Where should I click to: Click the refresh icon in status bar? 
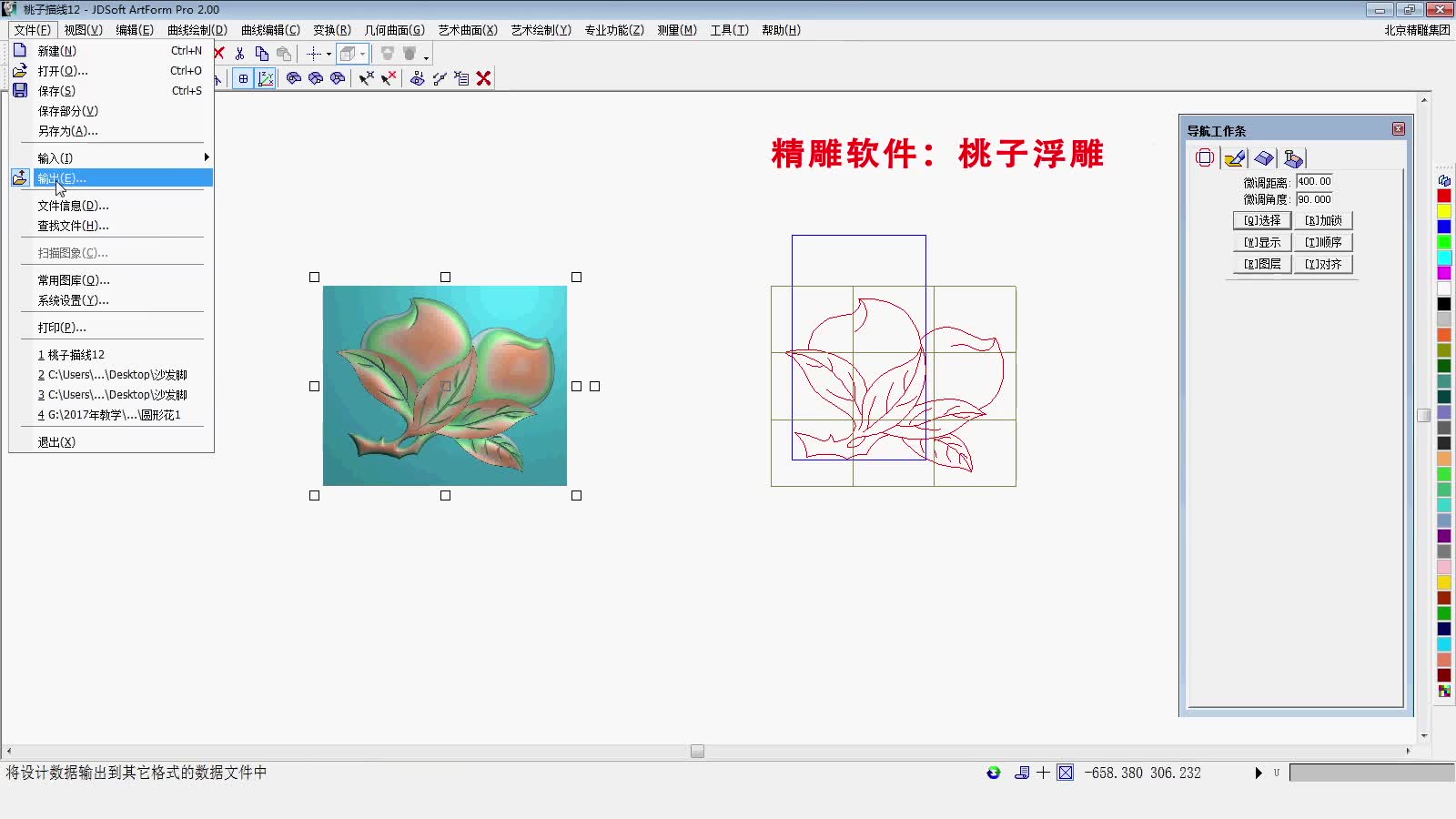[992, 773]
